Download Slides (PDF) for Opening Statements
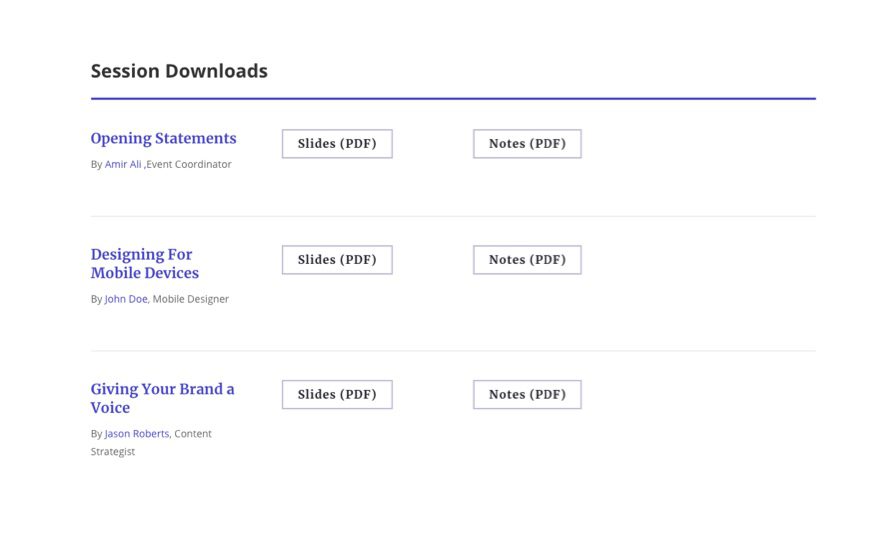 337,144
